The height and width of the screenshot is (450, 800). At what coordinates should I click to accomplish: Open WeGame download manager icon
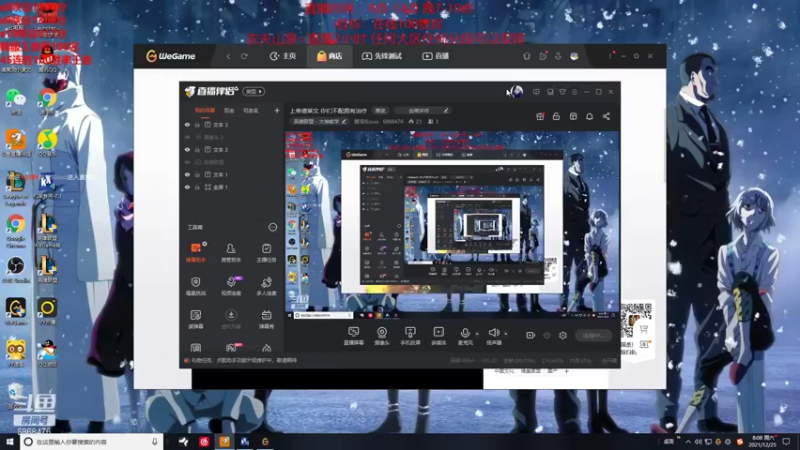click(x=558, y=56)
